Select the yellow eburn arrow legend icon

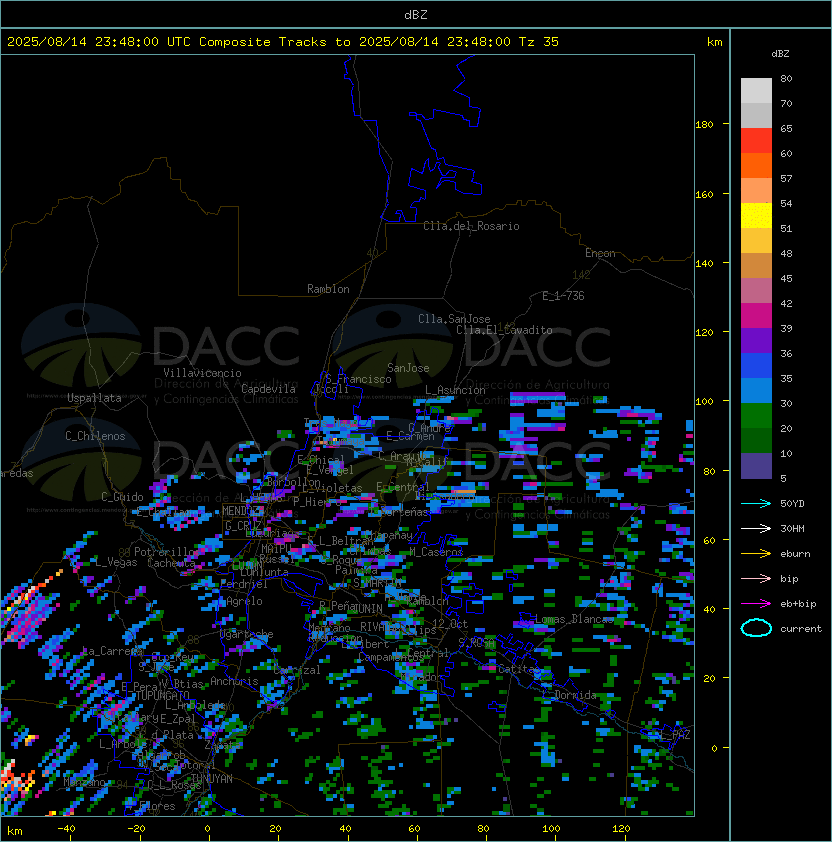[756, 554]
